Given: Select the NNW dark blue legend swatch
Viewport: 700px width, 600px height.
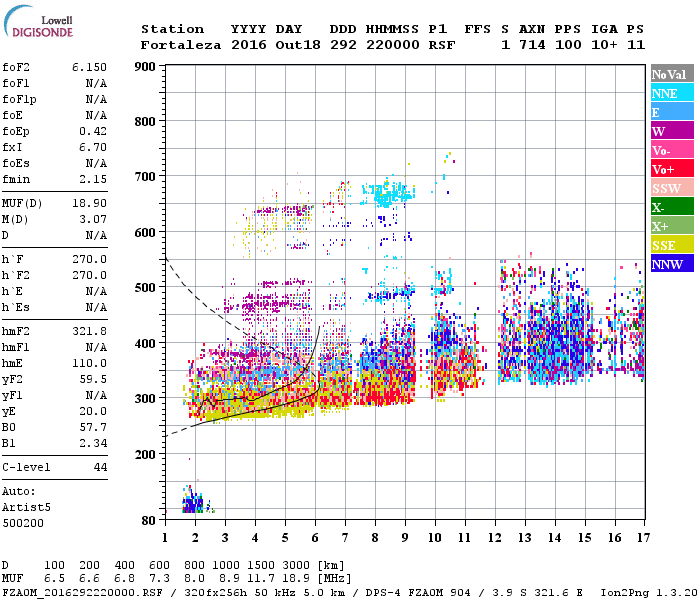Looking at the screenshot, I should point(672,263).
